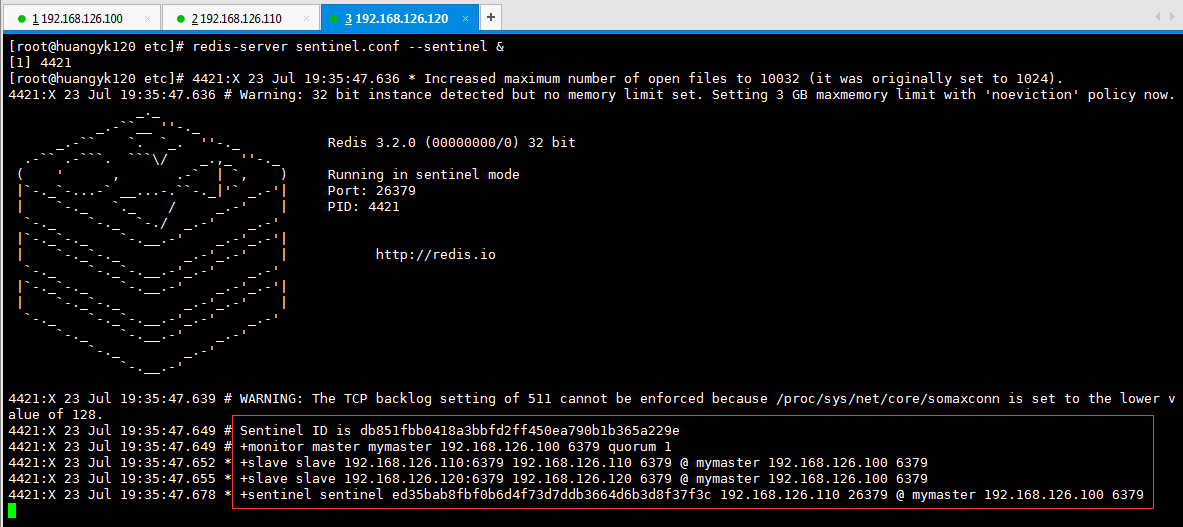Click the 'redis-server sentinel.conf --sentinel &' command
Viewport: 1183px width, 527px height.
click(x=349, y=47)
